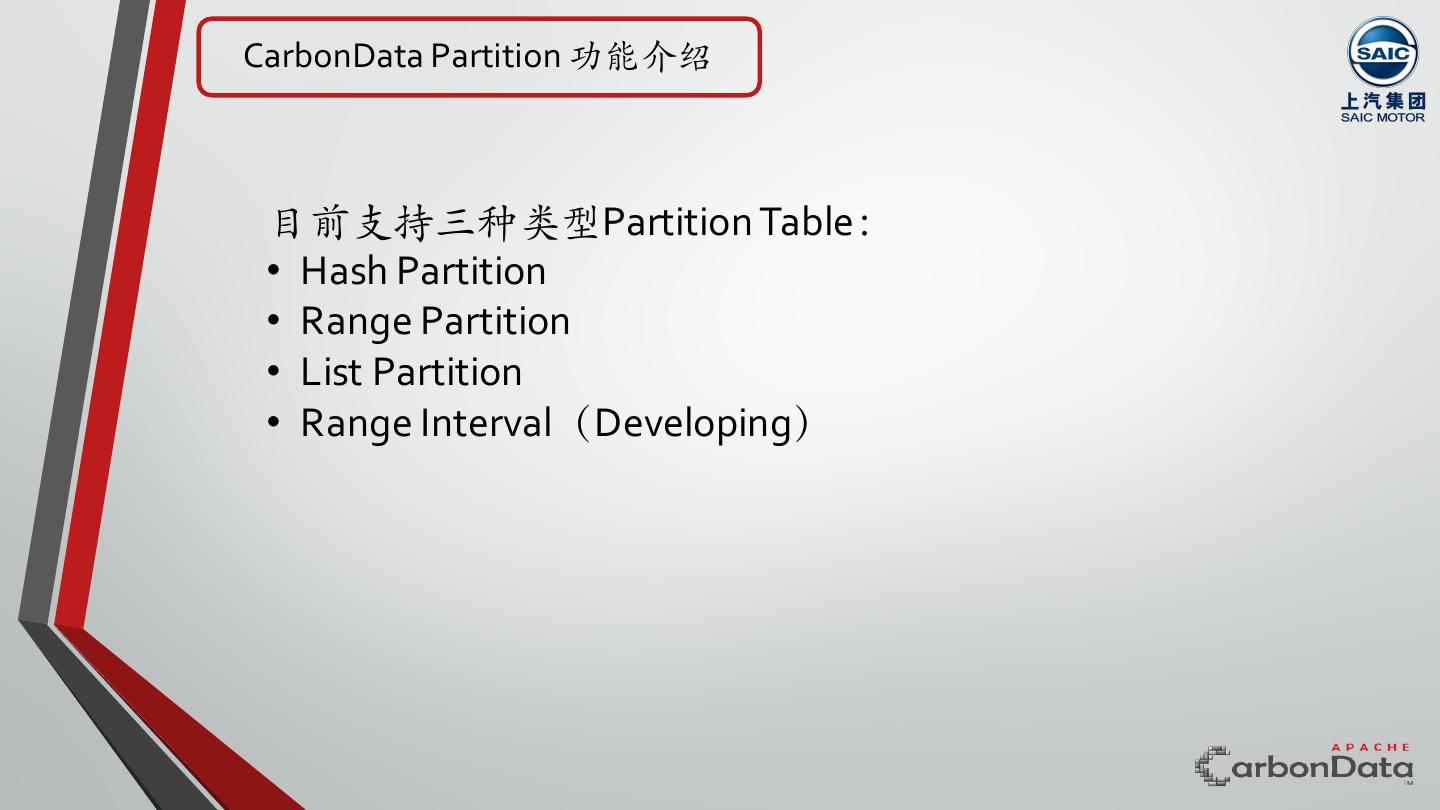Select the Range Partition bullet text

click(x=435, y=321)
